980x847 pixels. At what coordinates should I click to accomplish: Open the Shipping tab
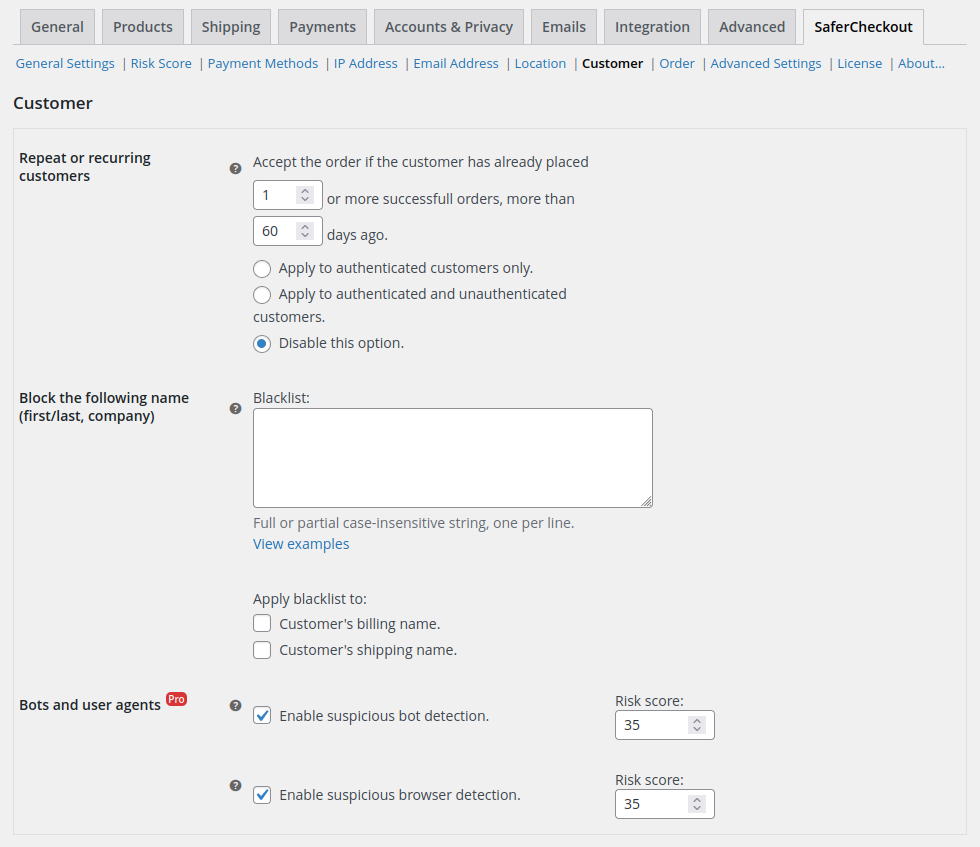click(231, 27)
